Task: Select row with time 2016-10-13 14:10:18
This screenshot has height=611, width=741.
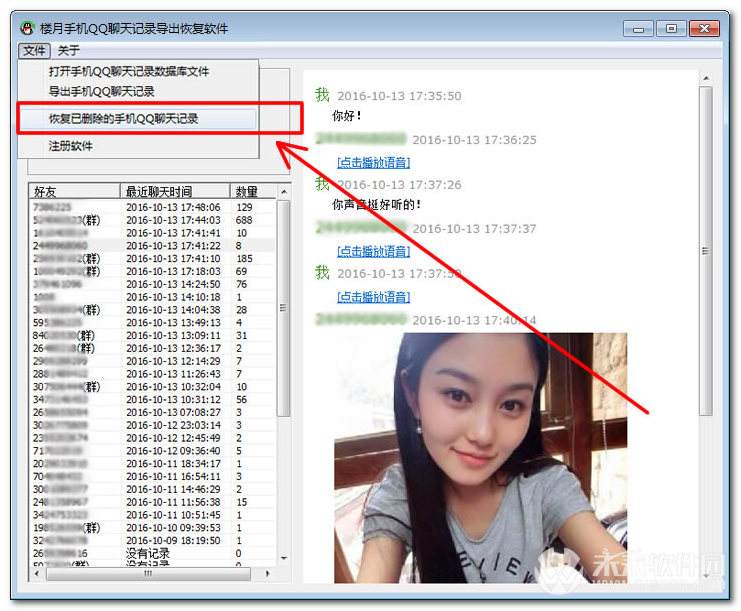Action: point(152,297)
